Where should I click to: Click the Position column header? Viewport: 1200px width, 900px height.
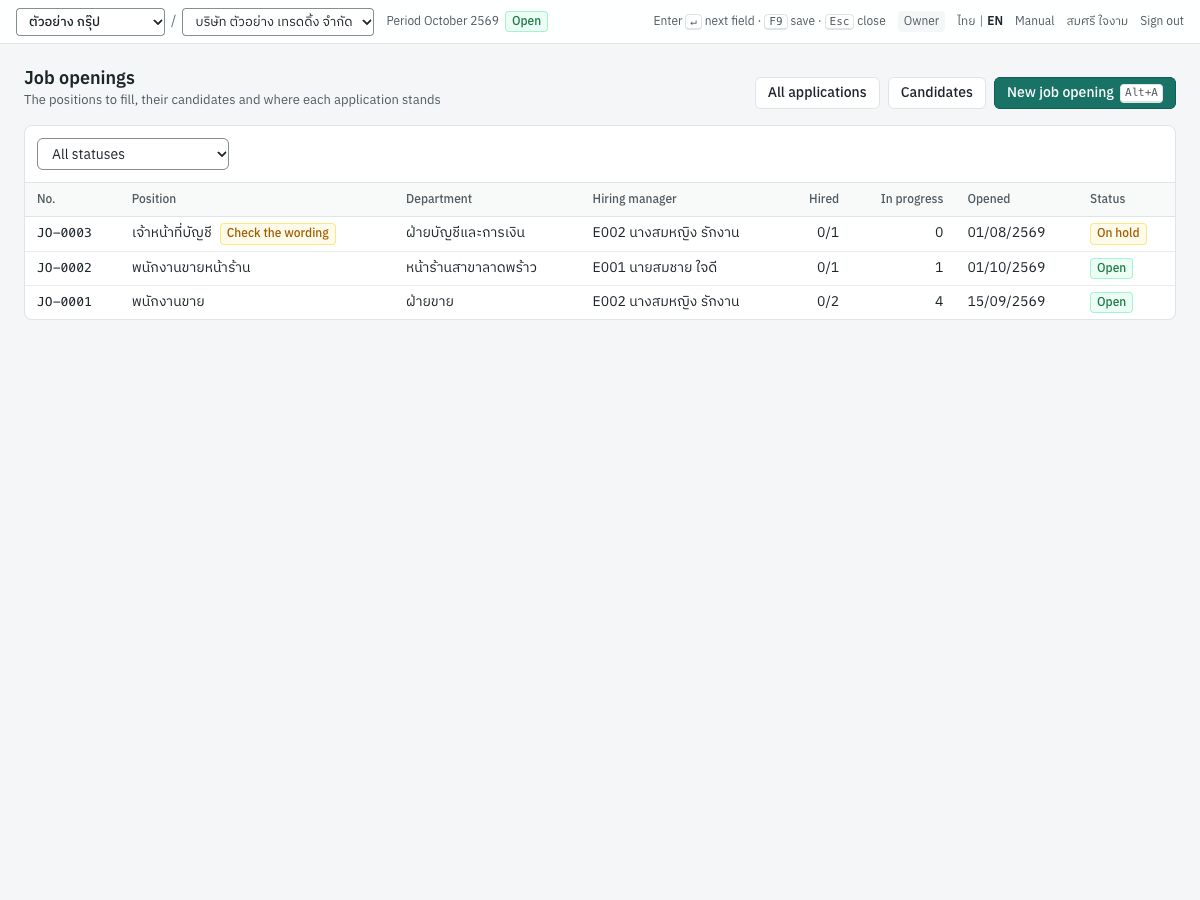click(154, 199)
